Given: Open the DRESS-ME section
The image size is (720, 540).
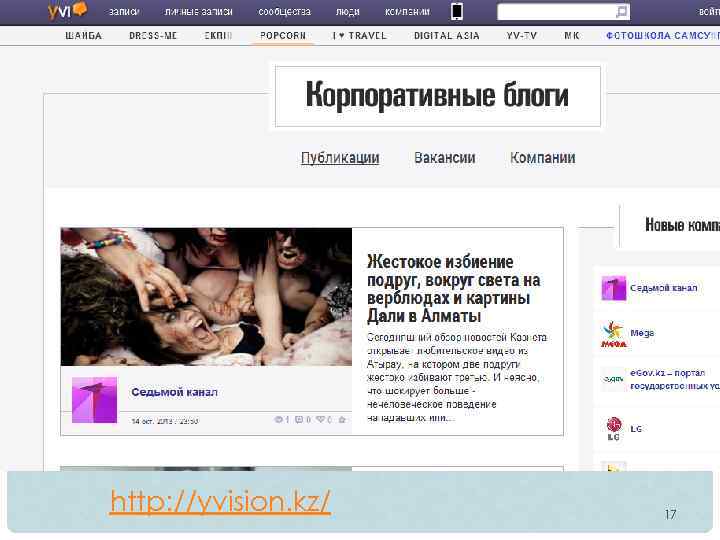Looking at the screenshot, I should (153, 36).
